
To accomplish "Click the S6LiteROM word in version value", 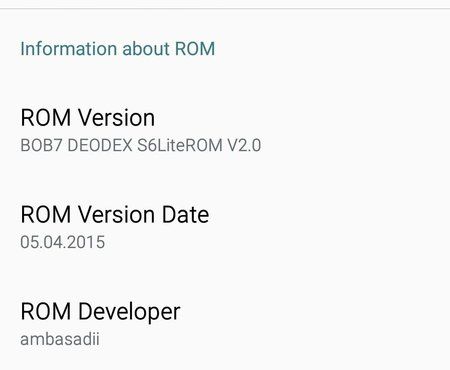I will tap(180, 145).
